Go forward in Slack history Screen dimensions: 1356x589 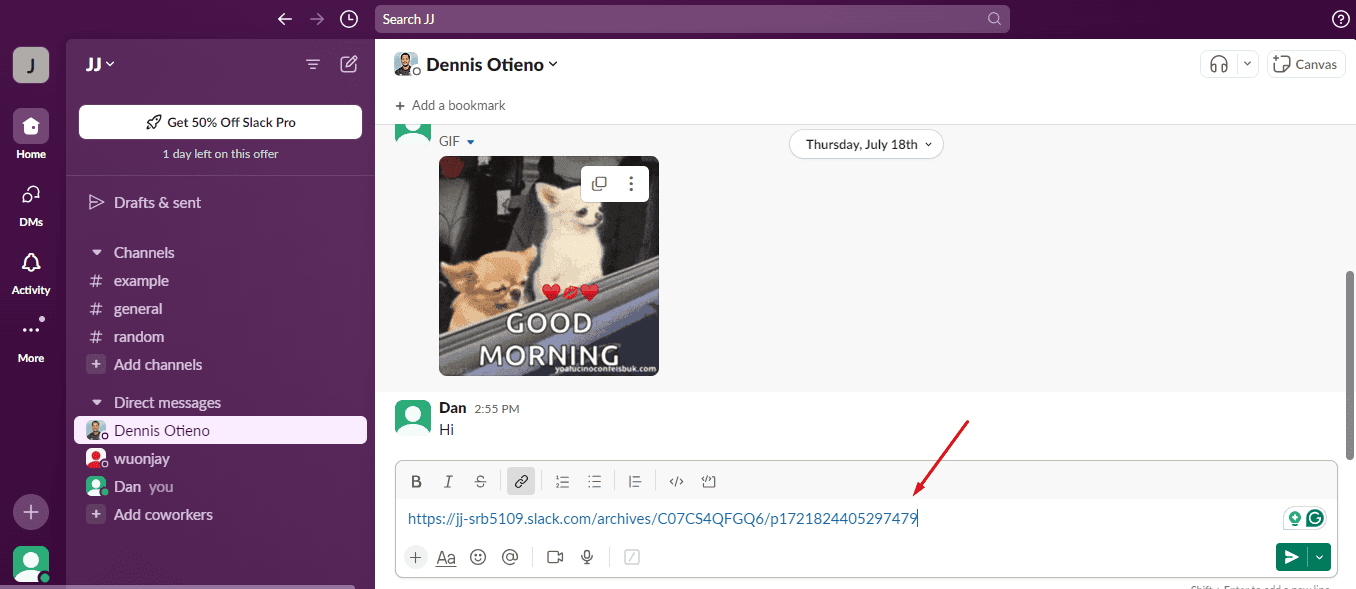(x=317, y=19)
